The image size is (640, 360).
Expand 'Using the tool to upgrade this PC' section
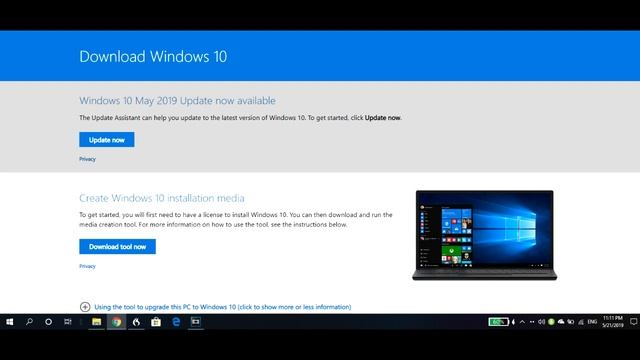(x=222, y=307)
